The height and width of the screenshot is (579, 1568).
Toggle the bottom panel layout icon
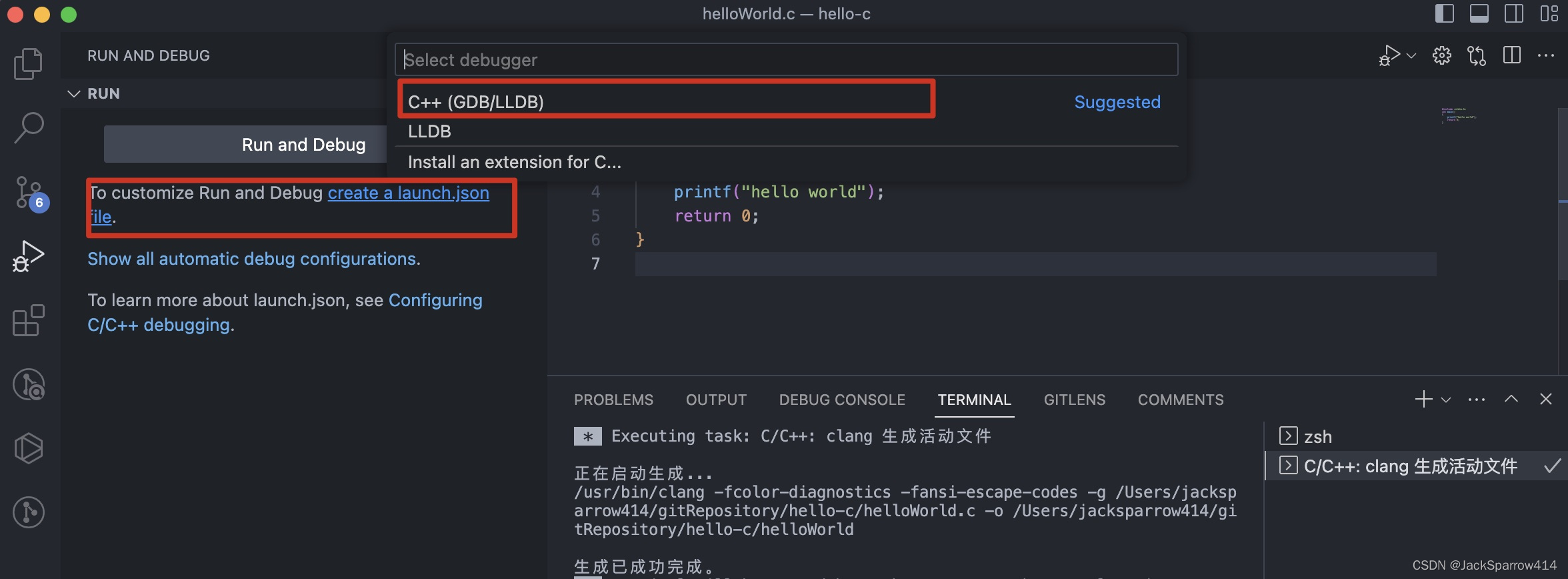tap(1479, 13)
